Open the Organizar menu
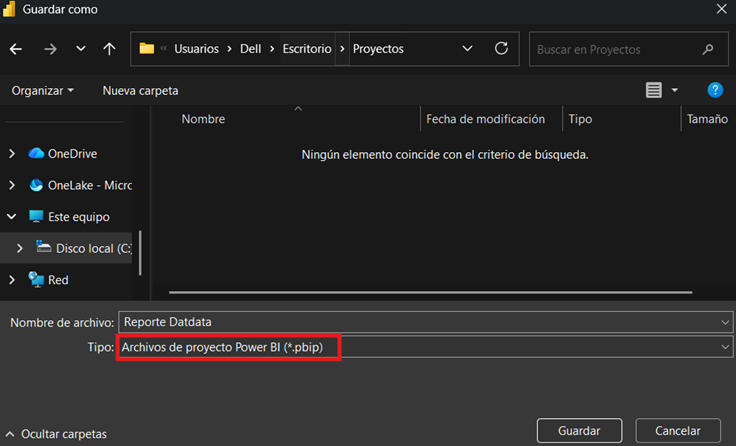This screenshot has width=736, height=446. point(42,91)
